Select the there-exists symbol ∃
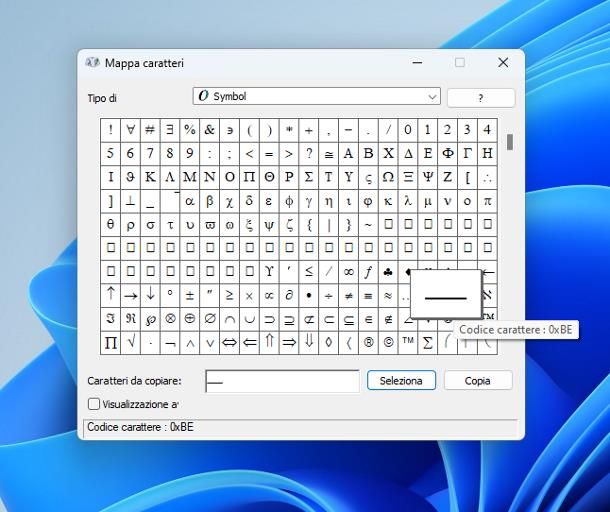Screen dimensions: 610x512 (170, 130)
